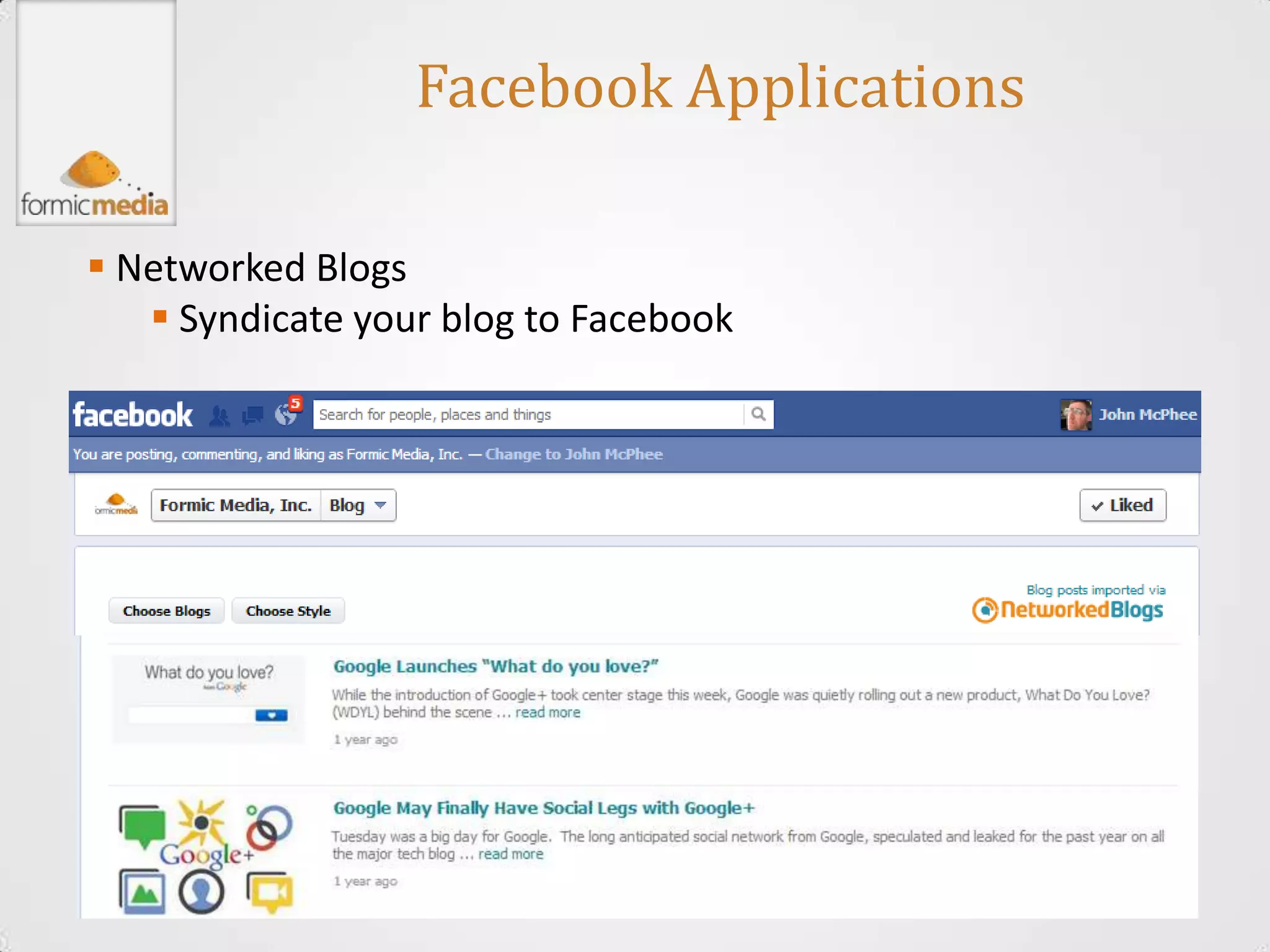Screen dimensions: 1270x952
Task: Open the 'What do you love?' thumbnail
Action: tap(208, 699)
